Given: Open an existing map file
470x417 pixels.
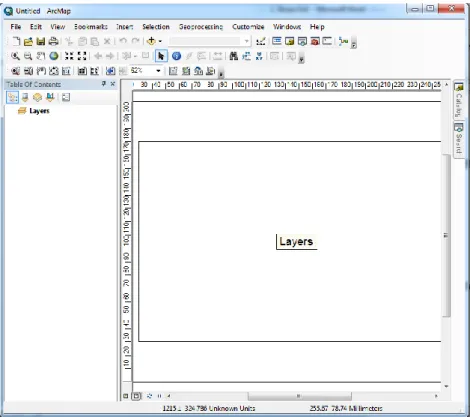Looking at the screenshot, I should pyautogui.click(x=28, y=41).
